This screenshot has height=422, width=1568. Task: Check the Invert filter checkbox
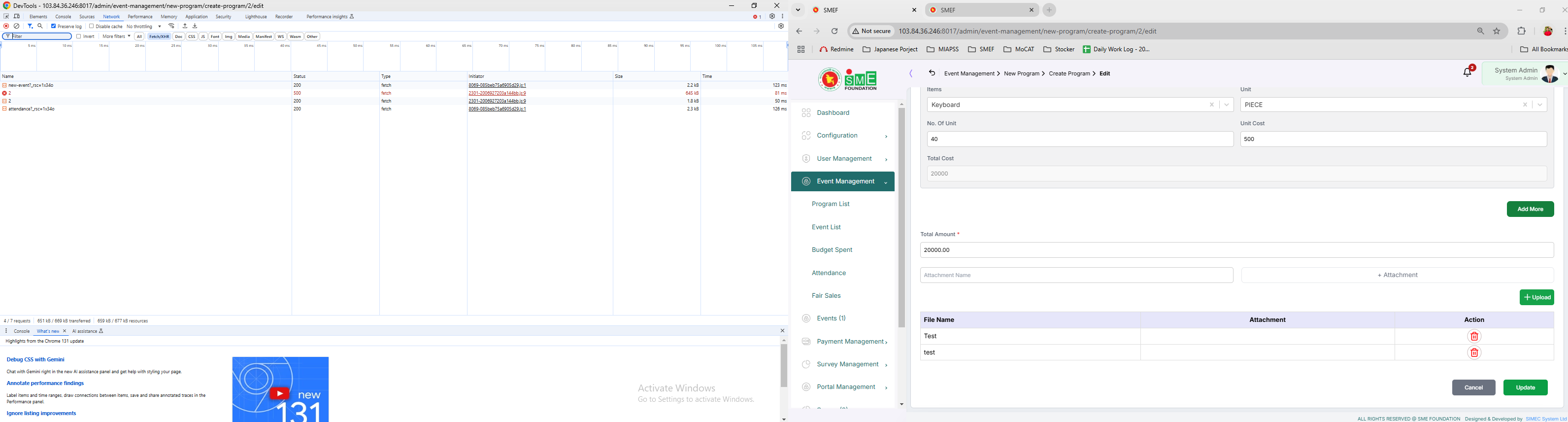click(x=79, y=36)
